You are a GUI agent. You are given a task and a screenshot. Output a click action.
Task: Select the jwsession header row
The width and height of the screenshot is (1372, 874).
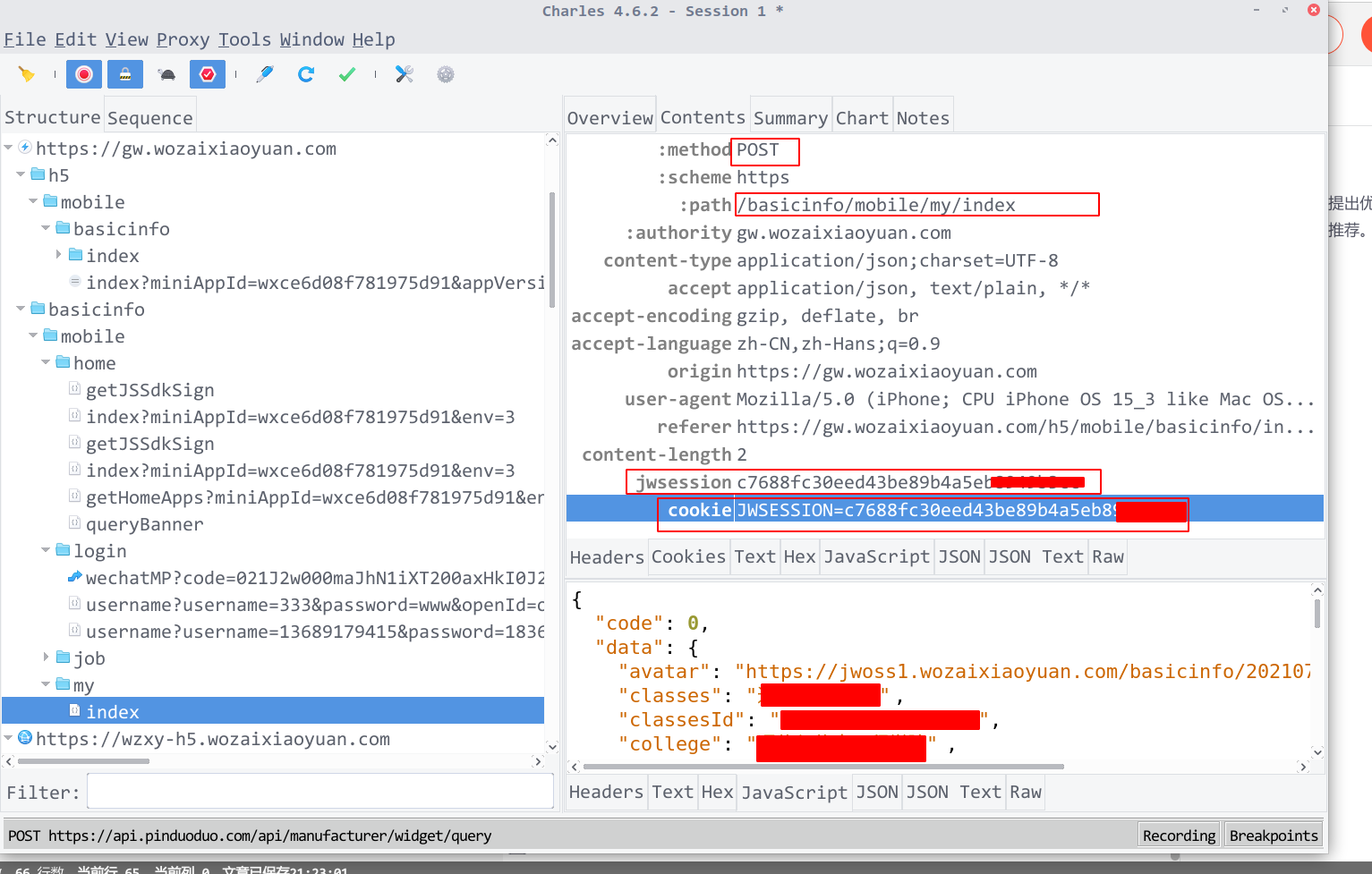945,482
